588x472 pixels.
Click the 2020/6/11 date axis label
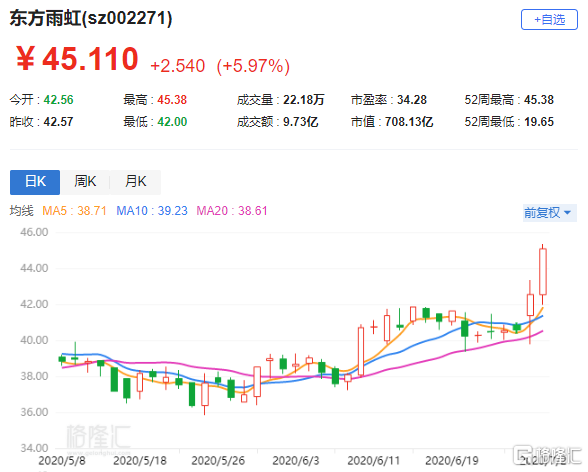tap(374, 461)
